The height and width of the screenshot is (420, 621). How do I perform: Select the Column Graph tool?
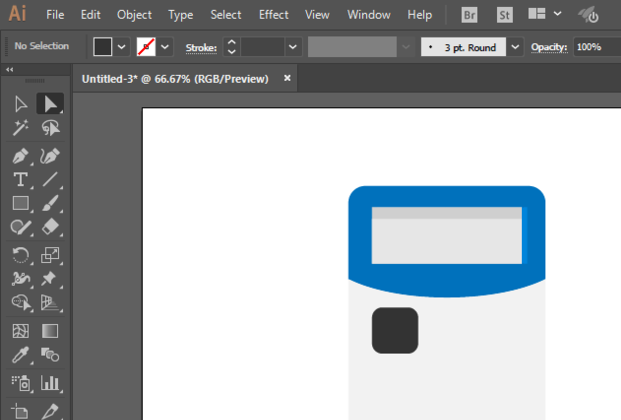point(50,383)
